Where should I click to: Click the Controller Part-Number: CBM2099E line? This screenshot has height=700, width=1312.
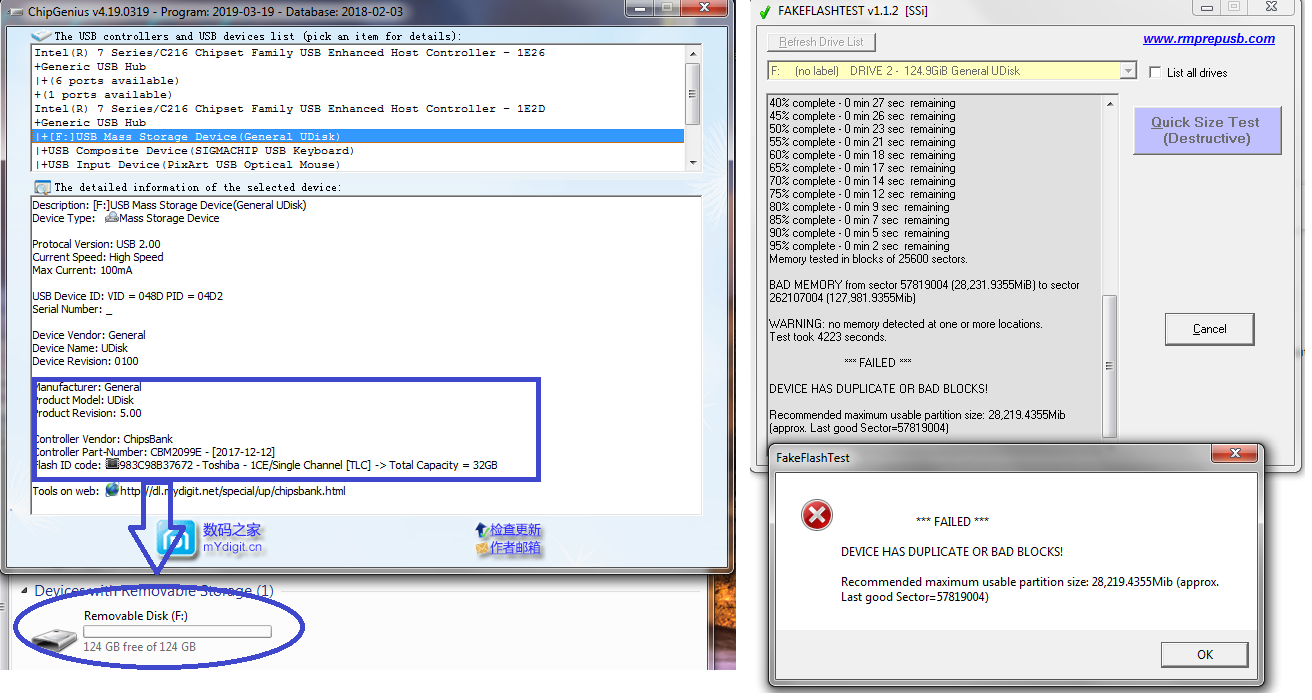(153, 452)
